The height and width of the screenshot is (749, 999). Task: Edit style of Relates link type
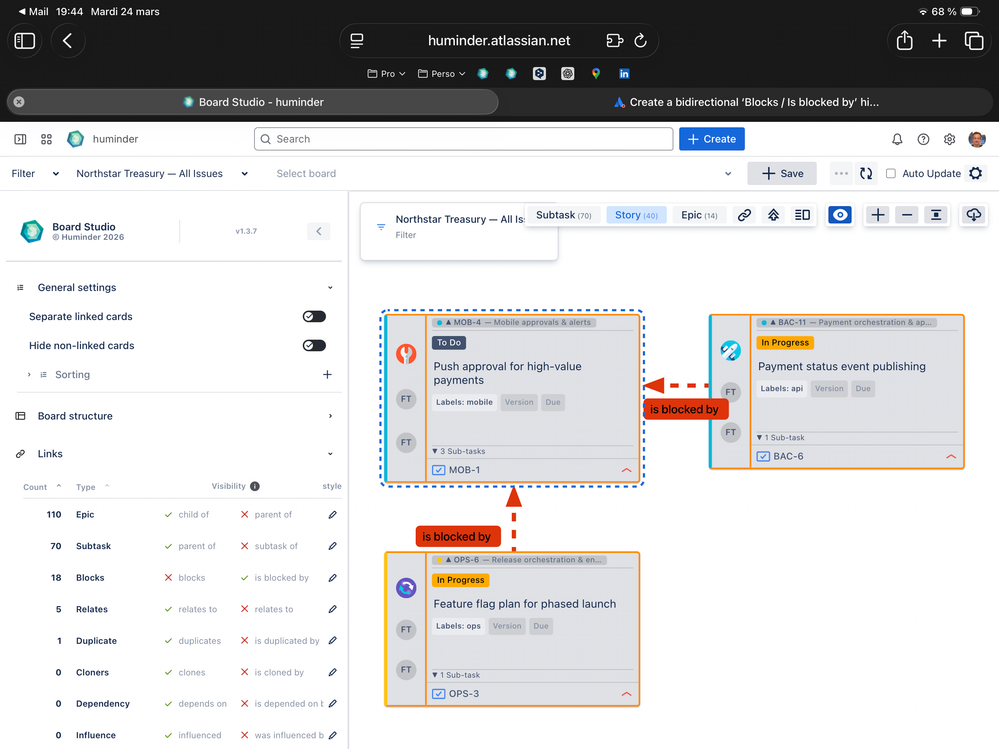tap(333, 610)
